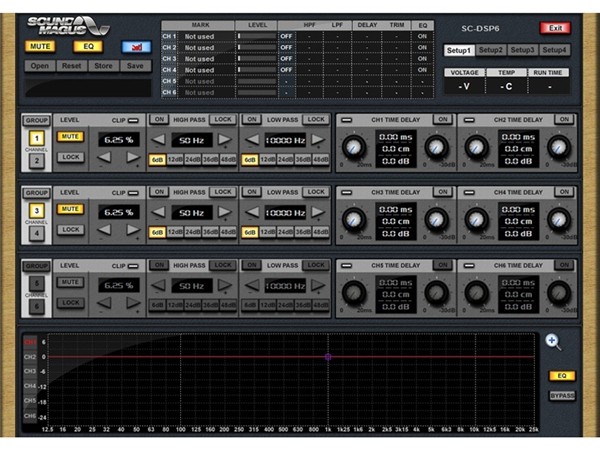
Task: Increase channel 1 level with right arrow
Action: tap(133, 157)
